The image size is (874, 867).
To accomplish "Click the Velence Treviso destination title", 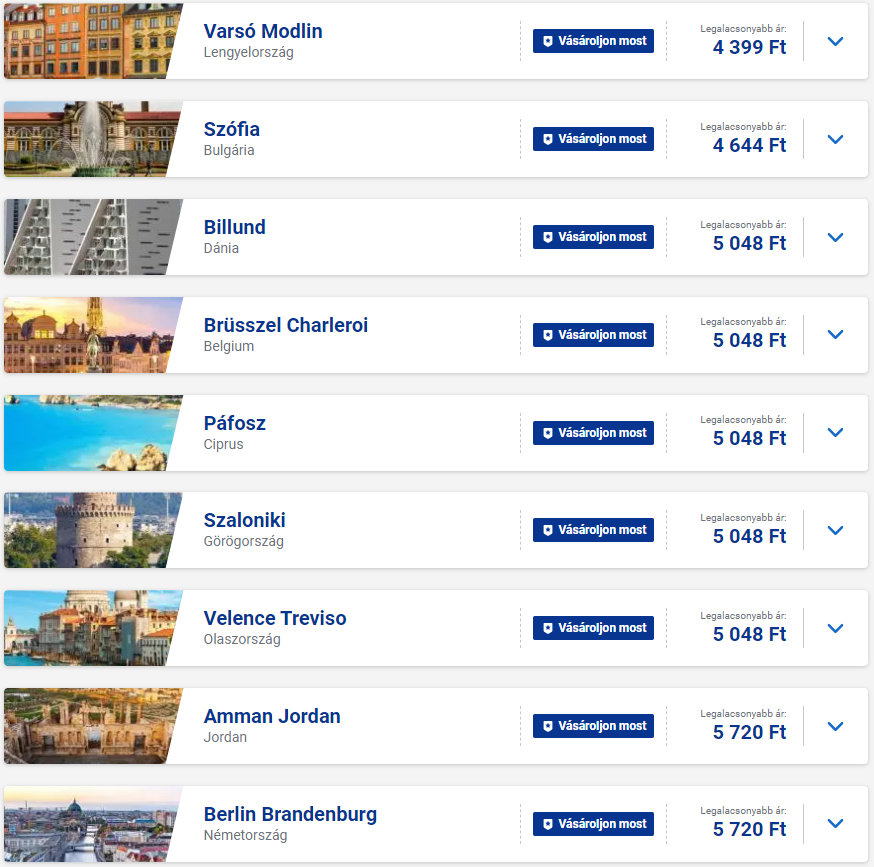I will point(275,618).
